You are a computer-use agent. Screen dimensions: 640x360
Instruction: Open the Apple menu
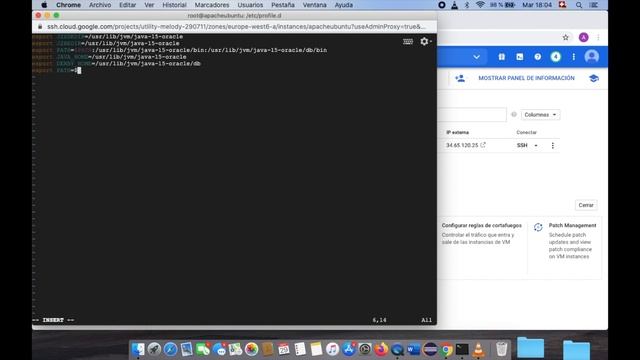44,5
